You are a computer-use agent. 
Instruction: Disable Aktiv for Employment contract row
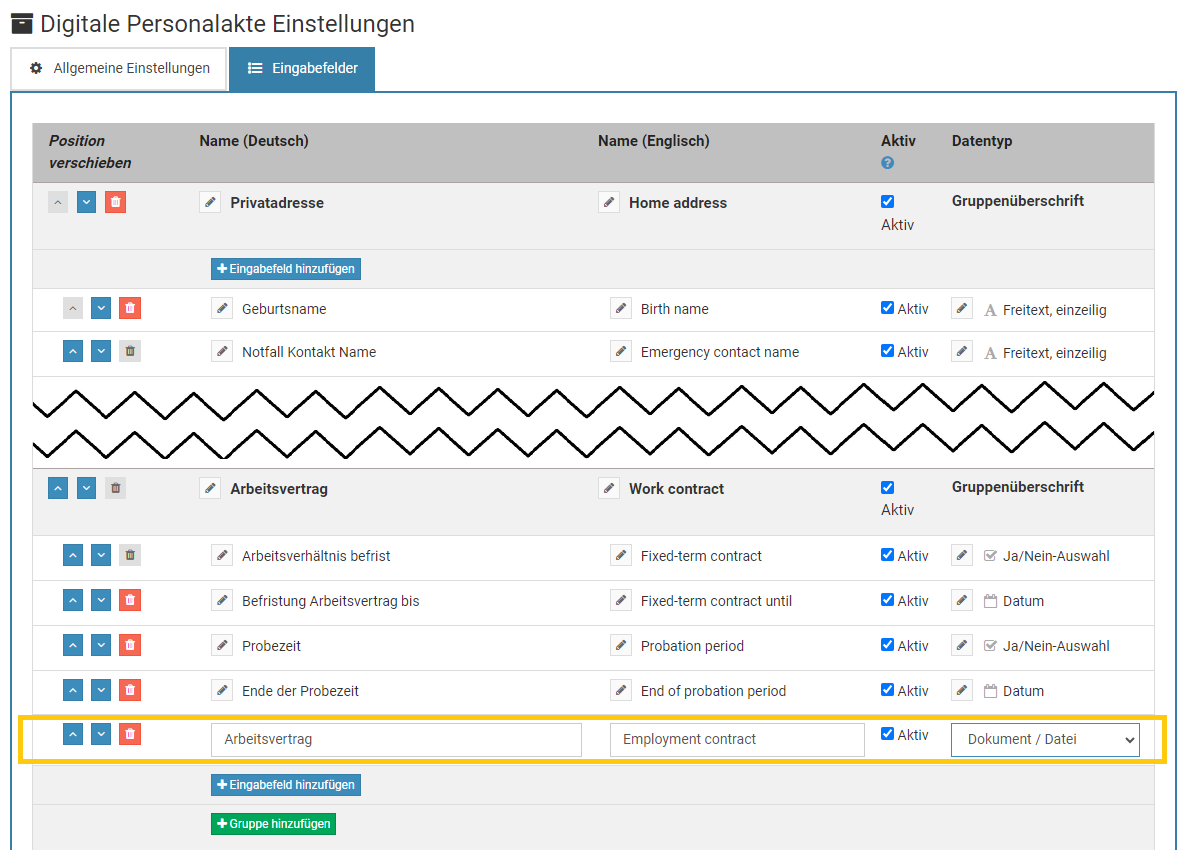tap(887, 734)
